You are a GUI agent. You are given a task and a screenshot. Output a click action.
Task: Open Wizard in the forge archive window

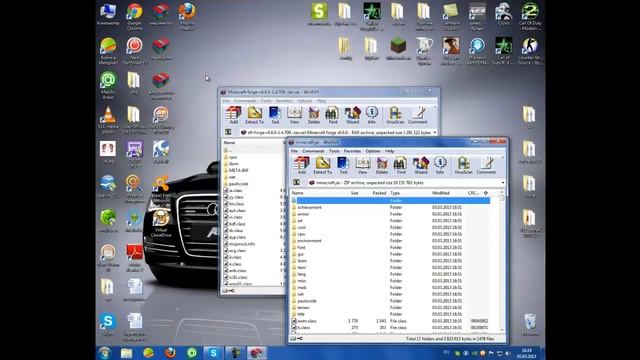352,115
